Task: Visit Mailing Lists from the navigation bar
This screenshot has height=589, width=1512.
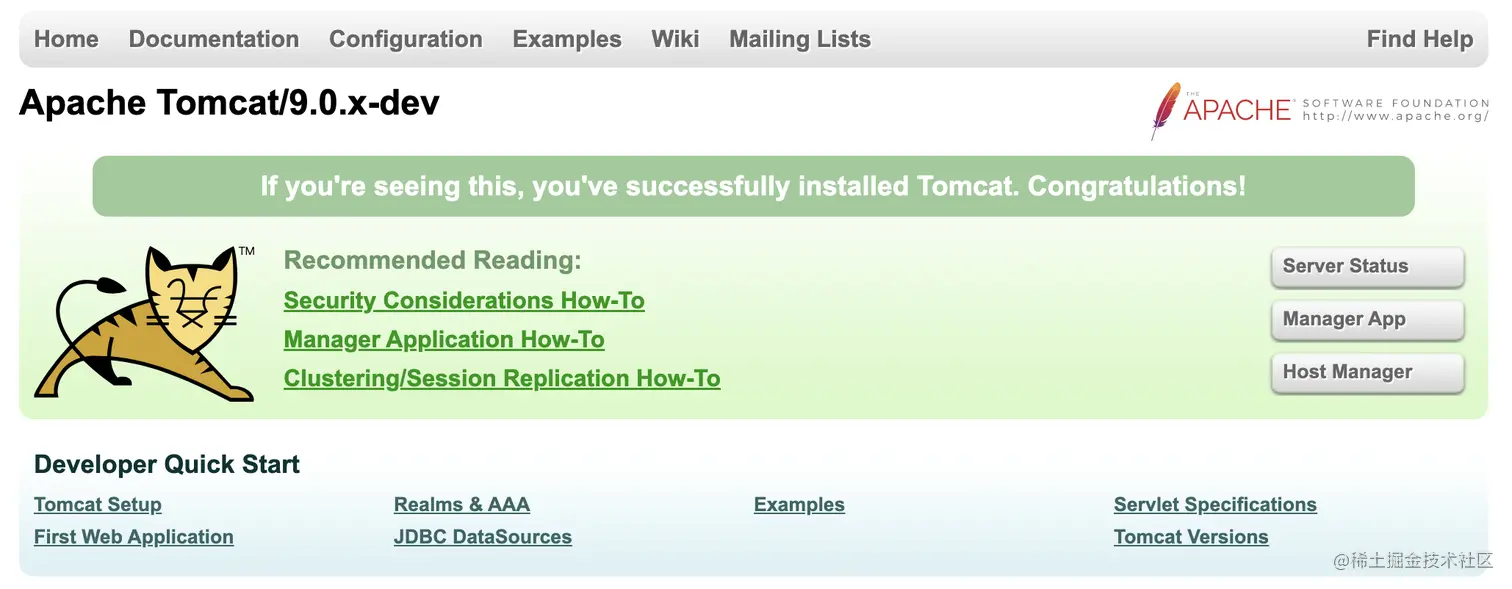Action: pos(800,39)
